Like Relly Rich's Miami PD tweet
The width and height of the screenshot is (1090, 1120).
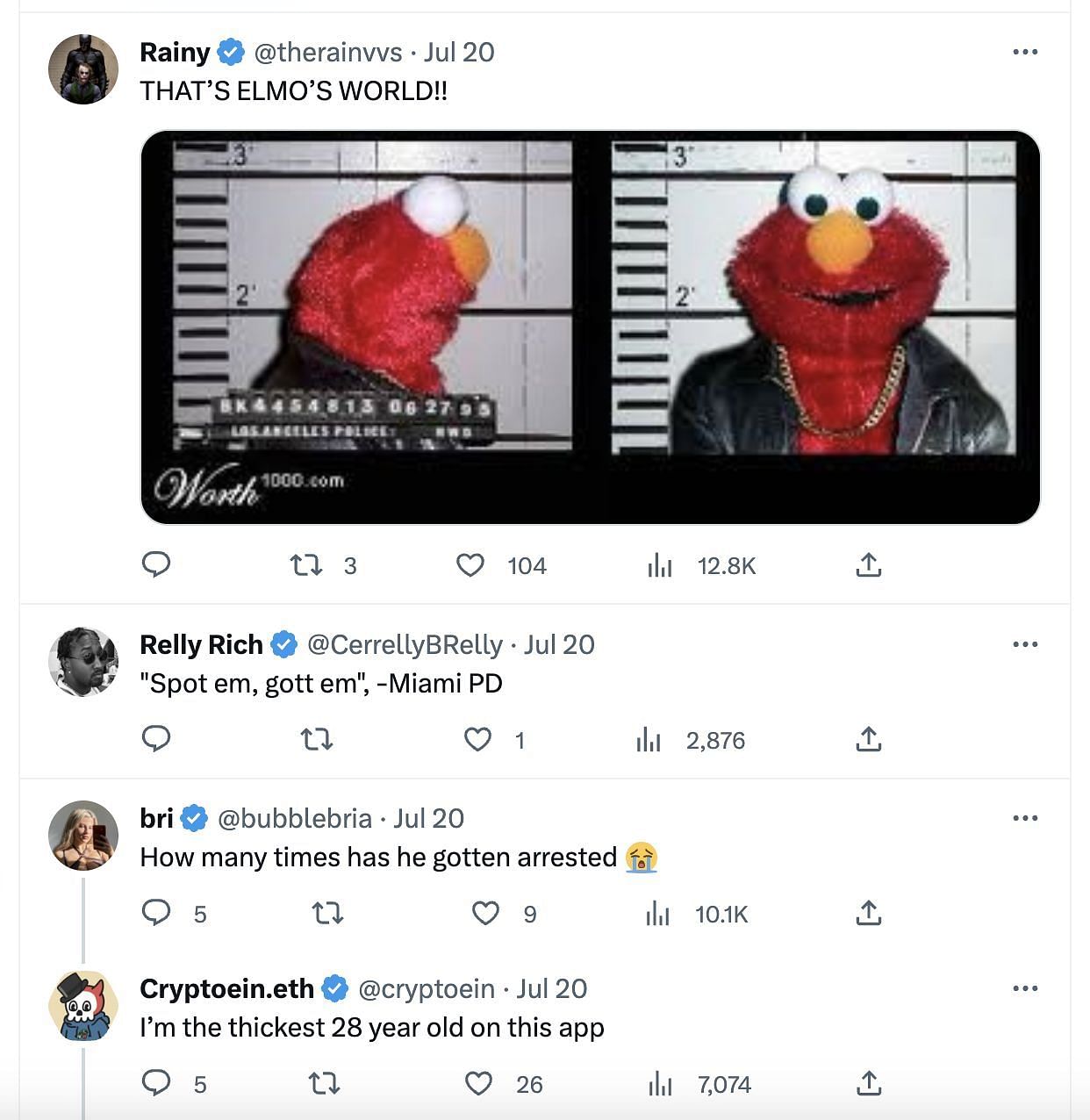[x=477, y=740]
